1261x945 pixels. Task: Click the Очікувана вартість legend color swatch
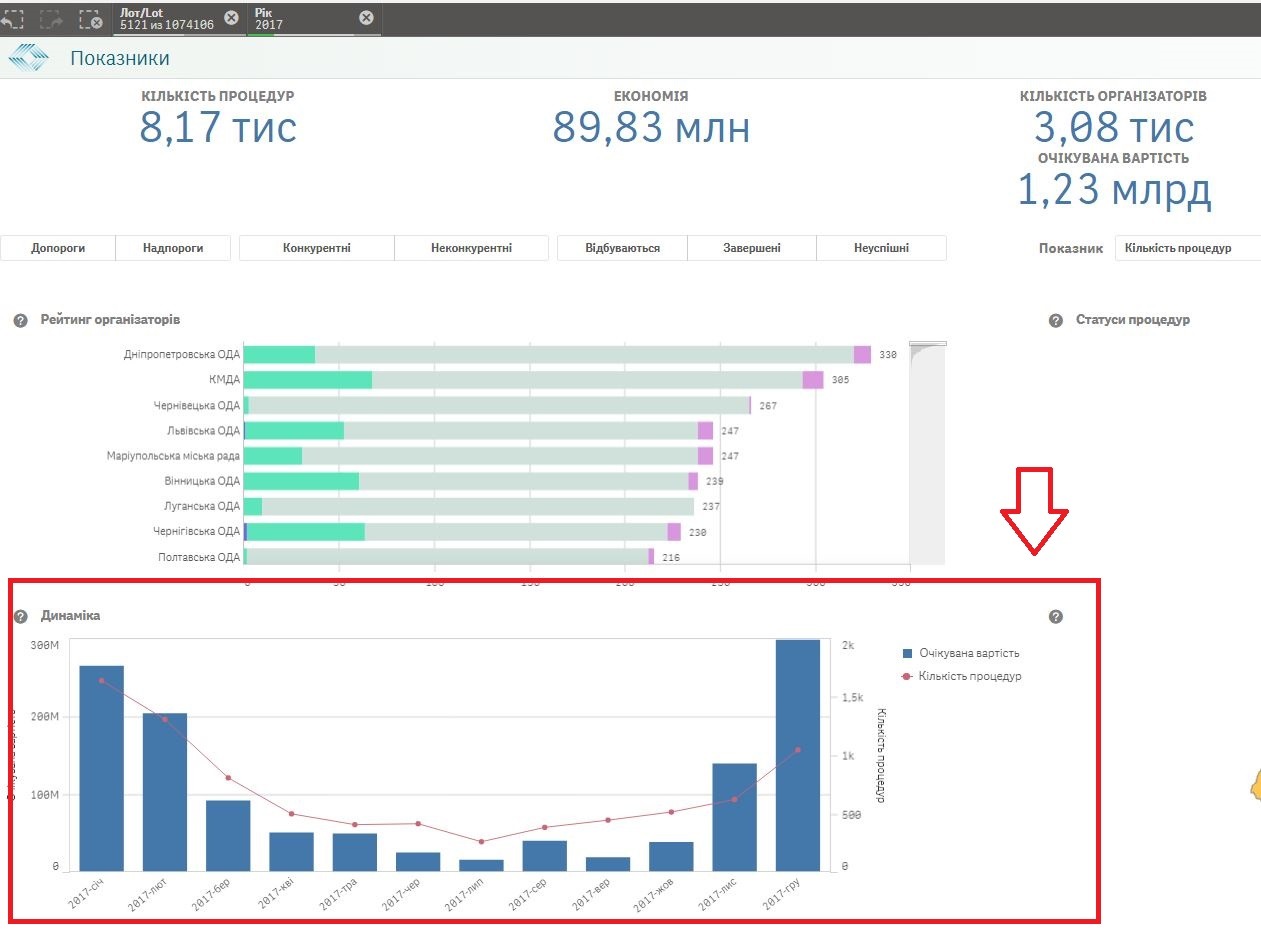[908, 653]
